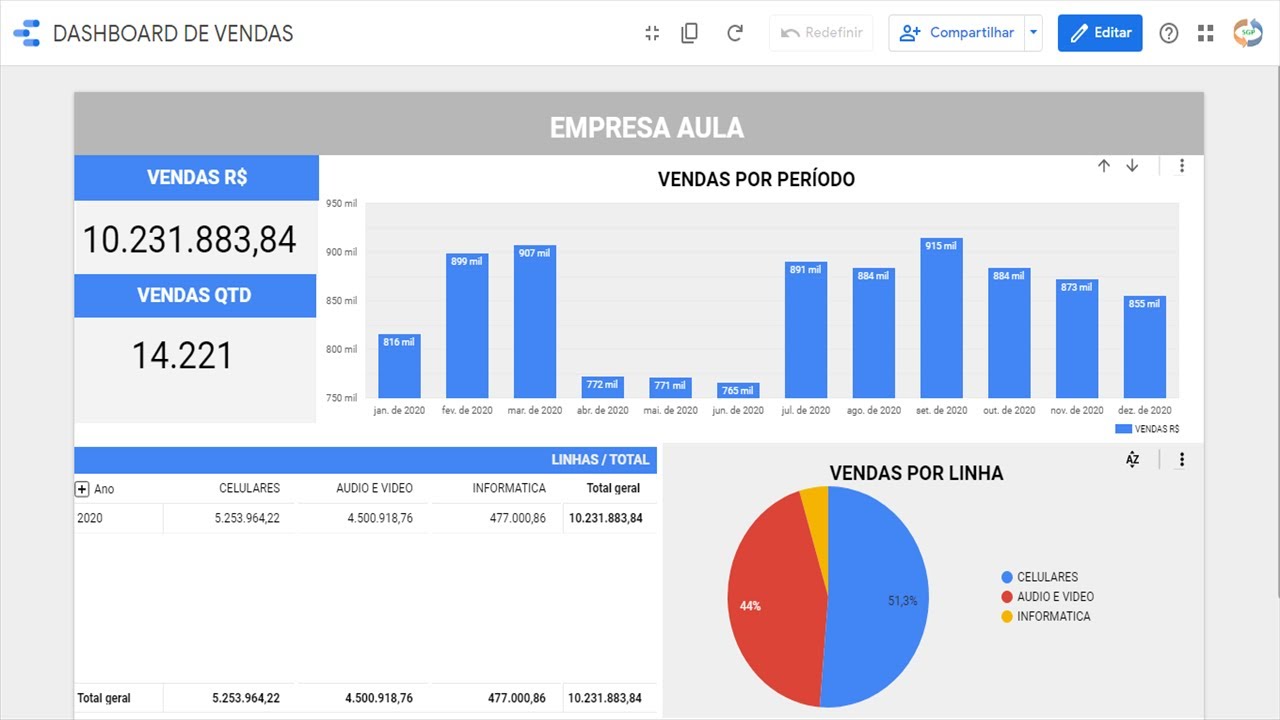This screenshot has width=1280, height=720.
Task: Expand the Ano row with plus icon
Action: (82, 489)
